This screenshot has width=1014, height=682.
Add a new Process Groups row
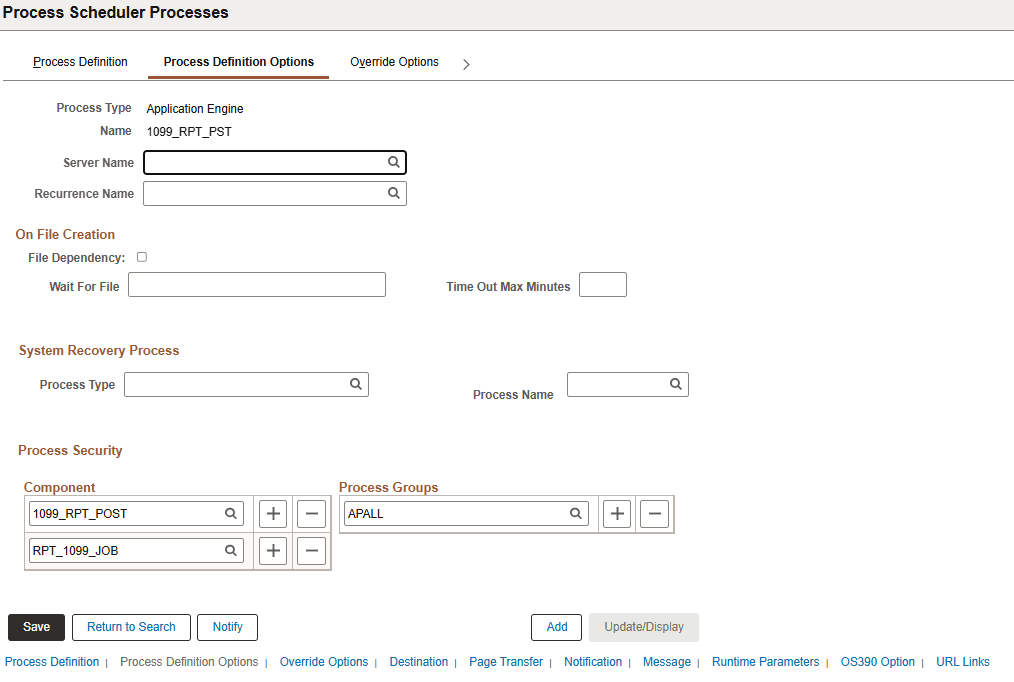point(617,513)
